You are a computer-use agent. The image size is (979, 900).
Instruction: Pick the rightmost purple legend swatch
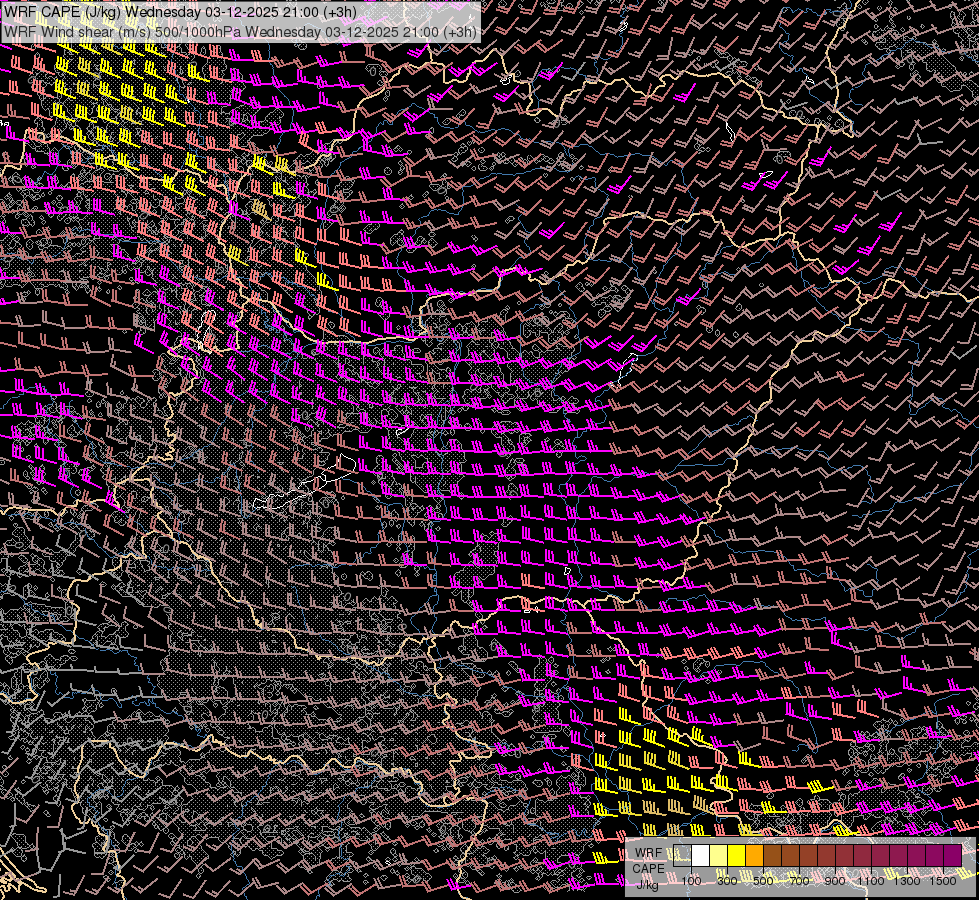[952, 855]
